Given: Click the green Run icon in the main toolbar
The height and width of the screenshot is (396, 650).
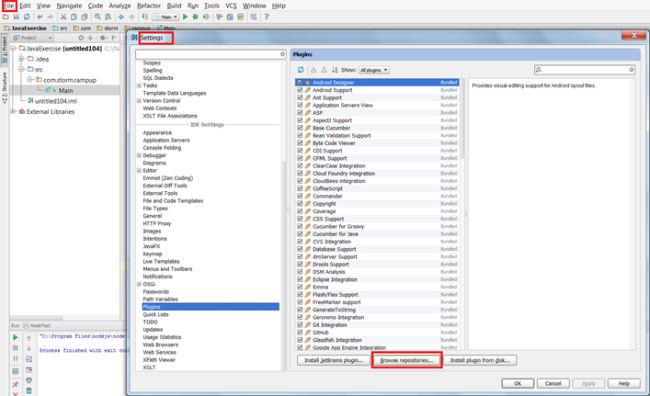Looking at the screenshot, I should 185,17.
